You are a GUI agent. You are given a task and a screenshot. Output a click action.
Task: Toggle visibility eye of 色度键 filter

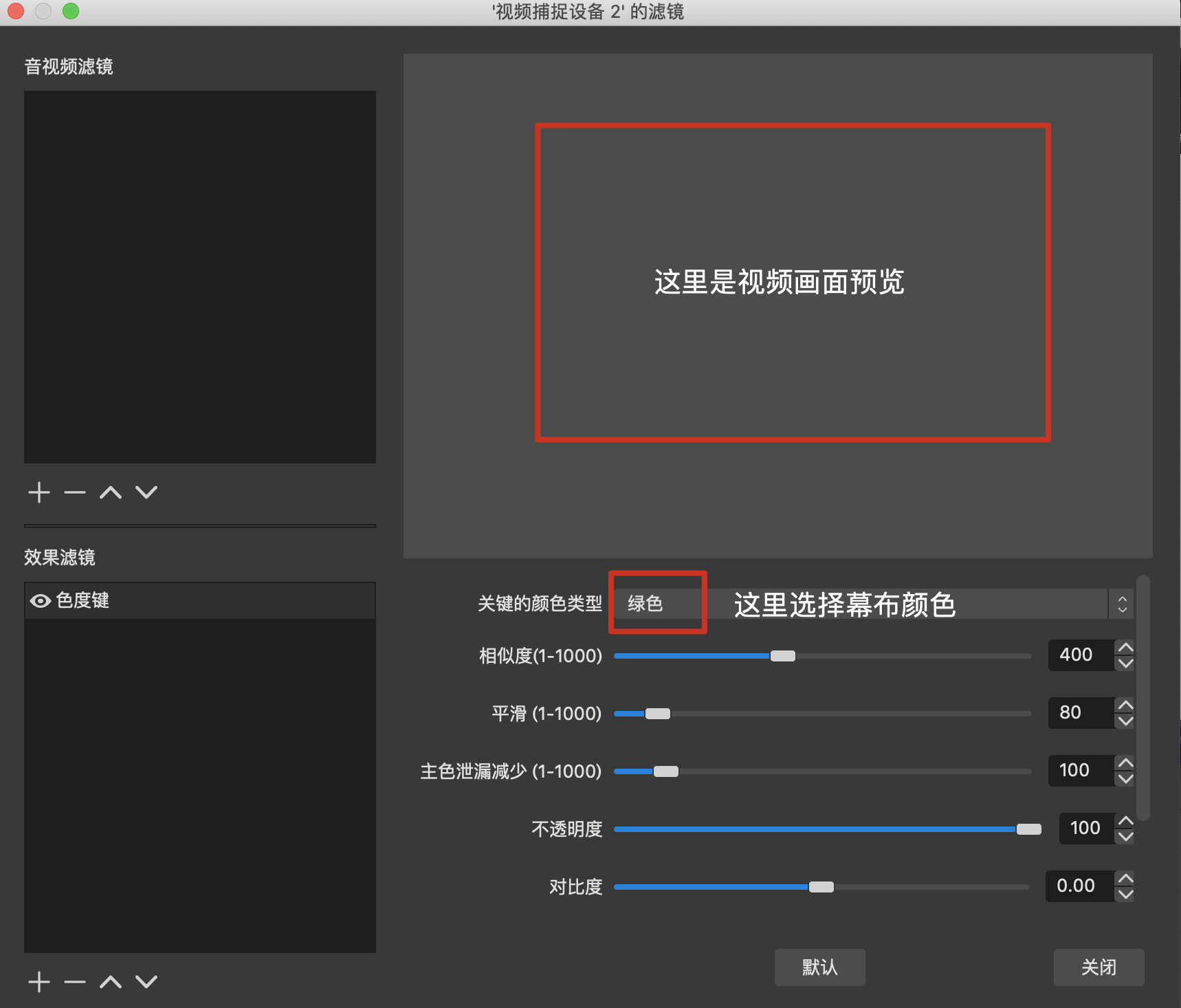pyautogui.click(x=41, y=601)
